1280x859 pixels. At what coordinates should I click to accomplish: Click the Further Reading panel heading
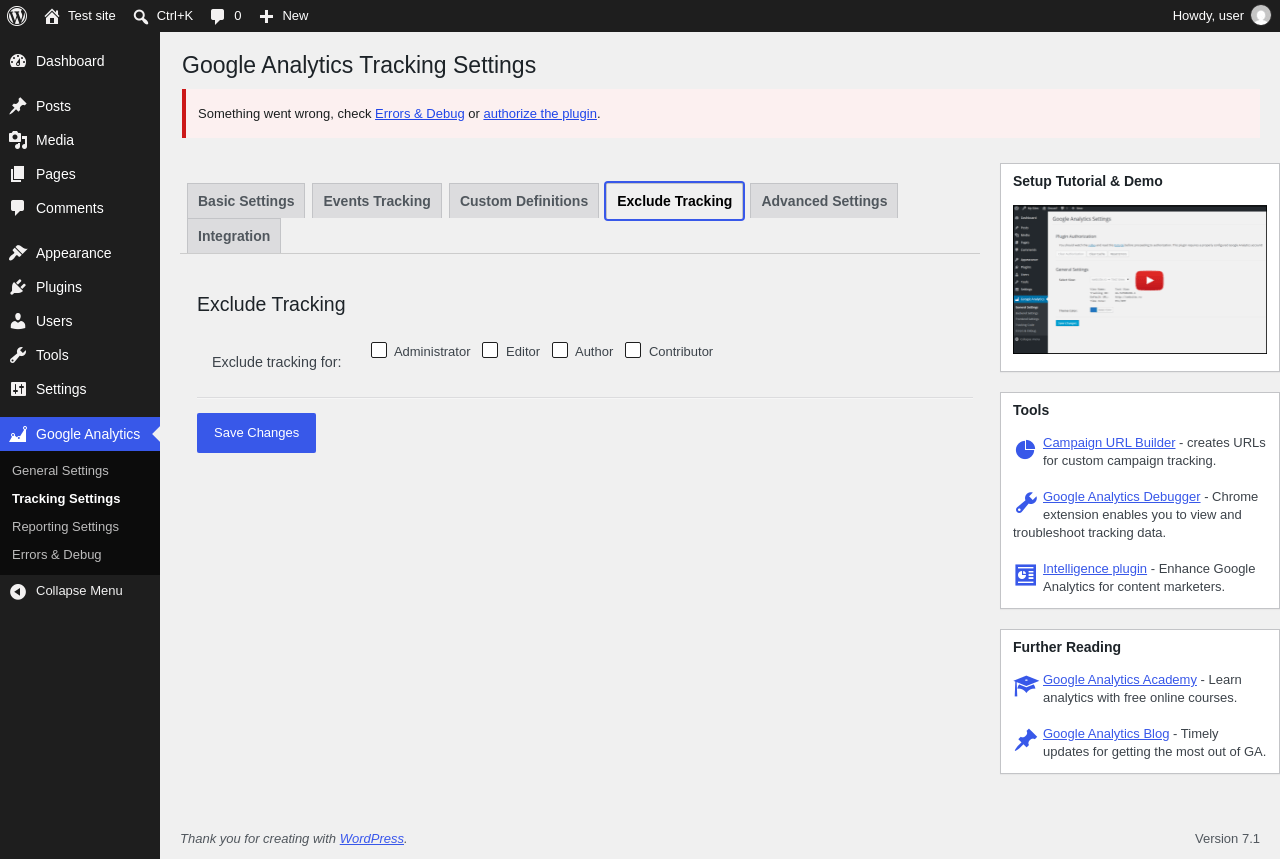(1067, 647)
